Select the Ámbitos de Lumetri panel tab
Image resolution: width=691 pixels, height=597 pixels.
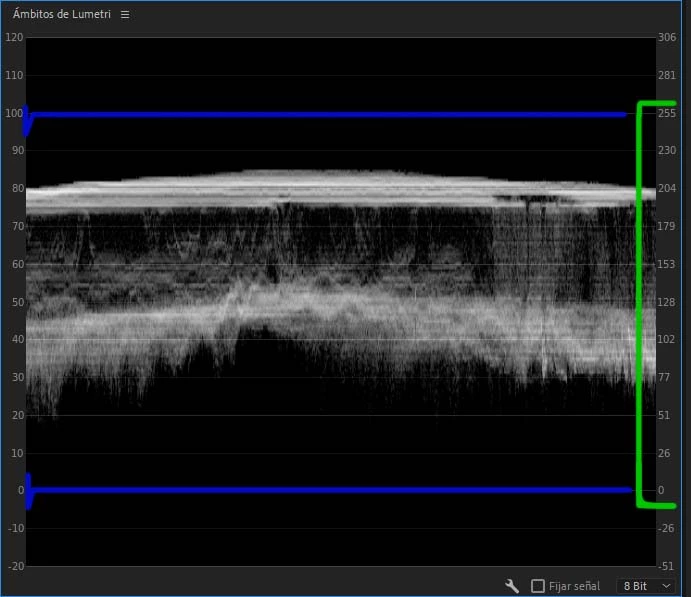pos(62,15)
